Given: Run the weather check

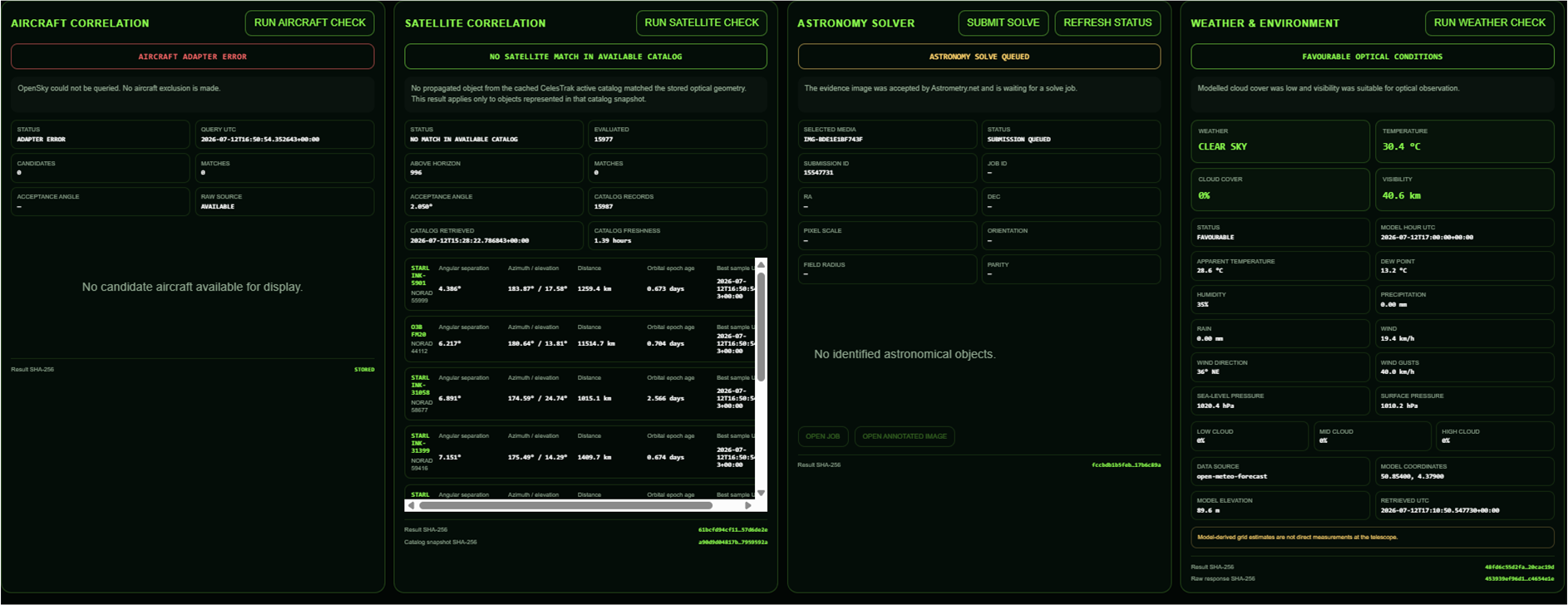Looking at the screenshot, I should tap(1489, 23).
